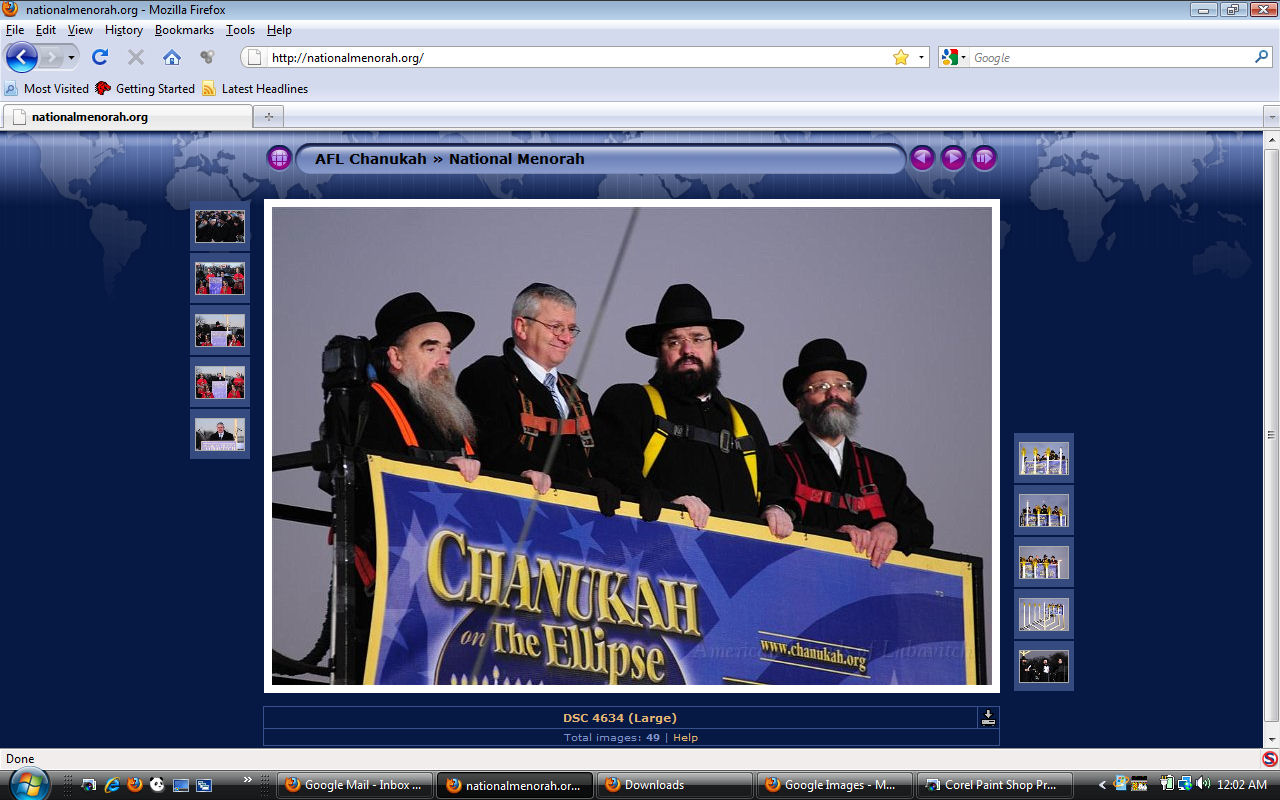
Task: Click toolbar icon right of Home
Action: click(207, 57)
